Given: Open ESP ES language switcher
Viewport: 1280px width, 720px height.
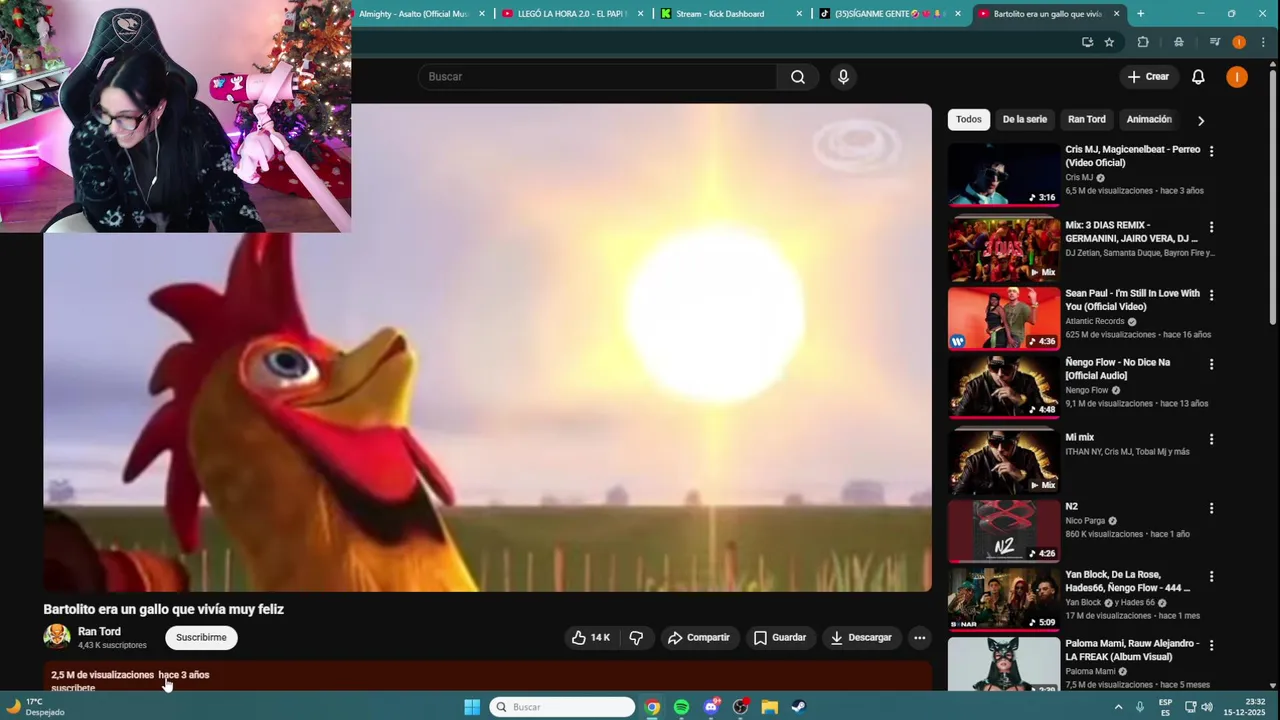Looking at the screenshot, I should point(1165,707).
